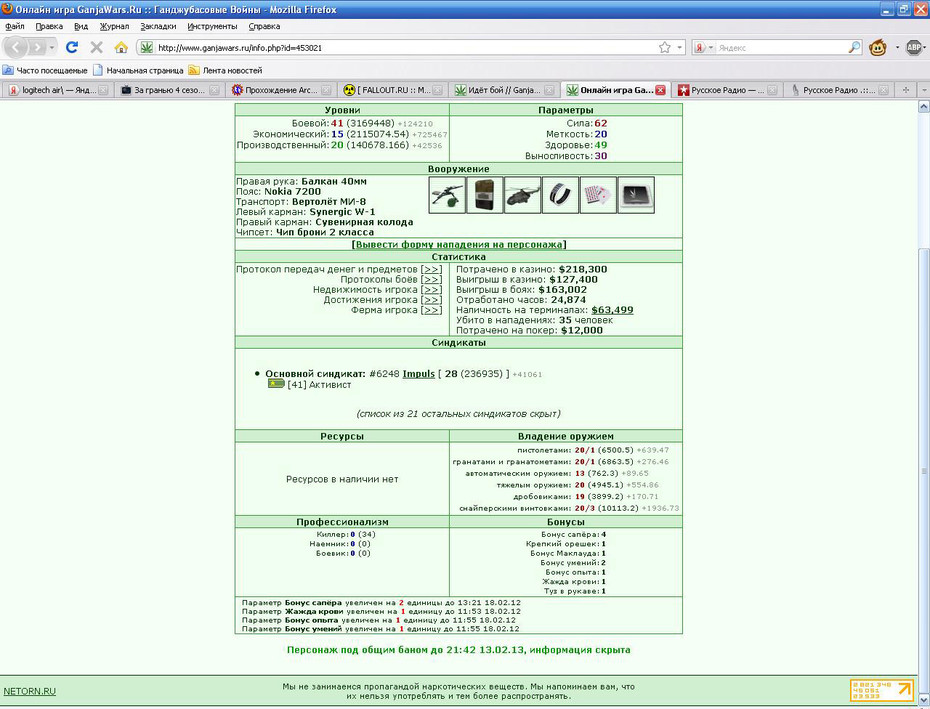Screen dimensions: 930x709
Task: Click the armor chip class 2 icon
Action: coord(636,195)
